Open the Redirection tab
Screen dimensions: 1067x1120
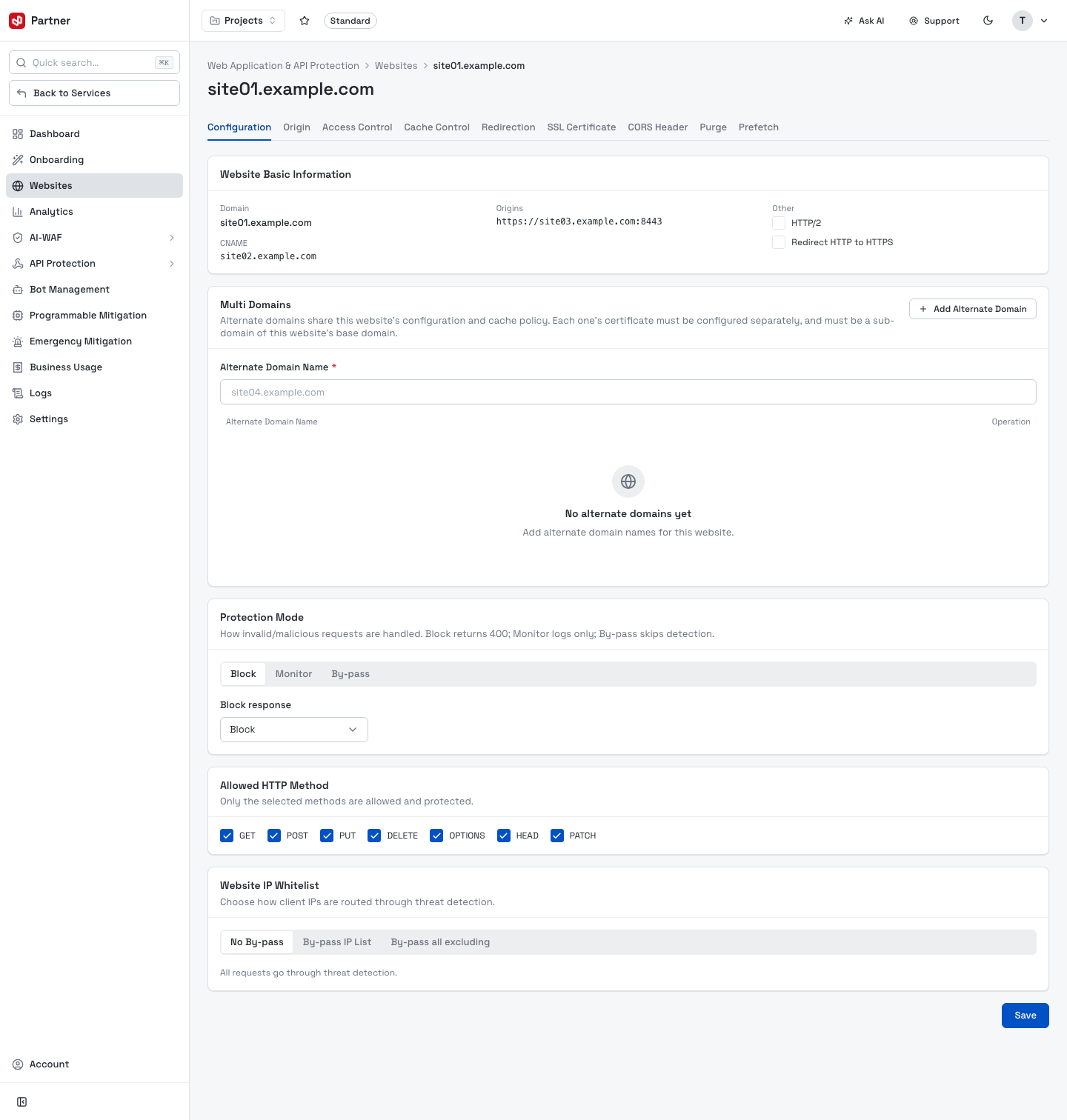[x=508, y=127]
